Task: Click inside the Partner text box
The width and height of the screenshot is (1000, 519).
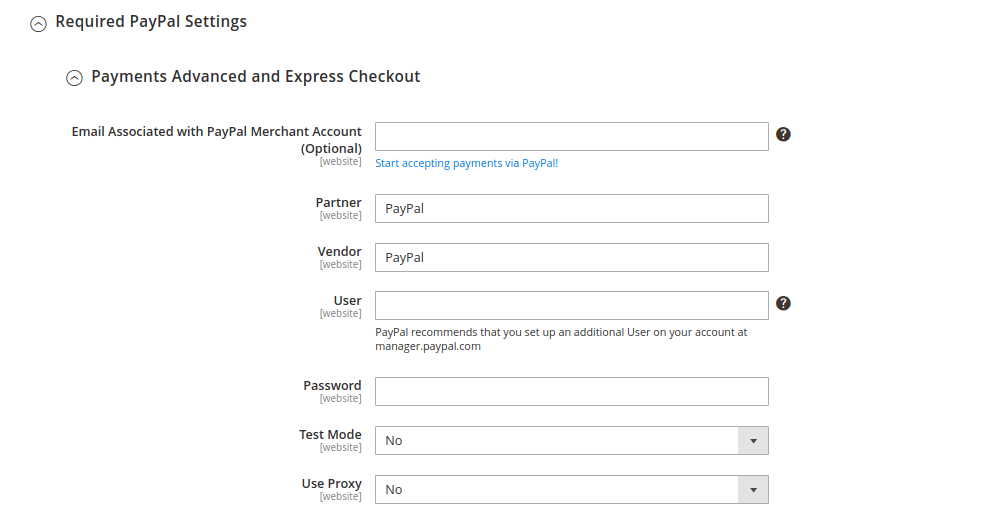Action: (571, 209)
